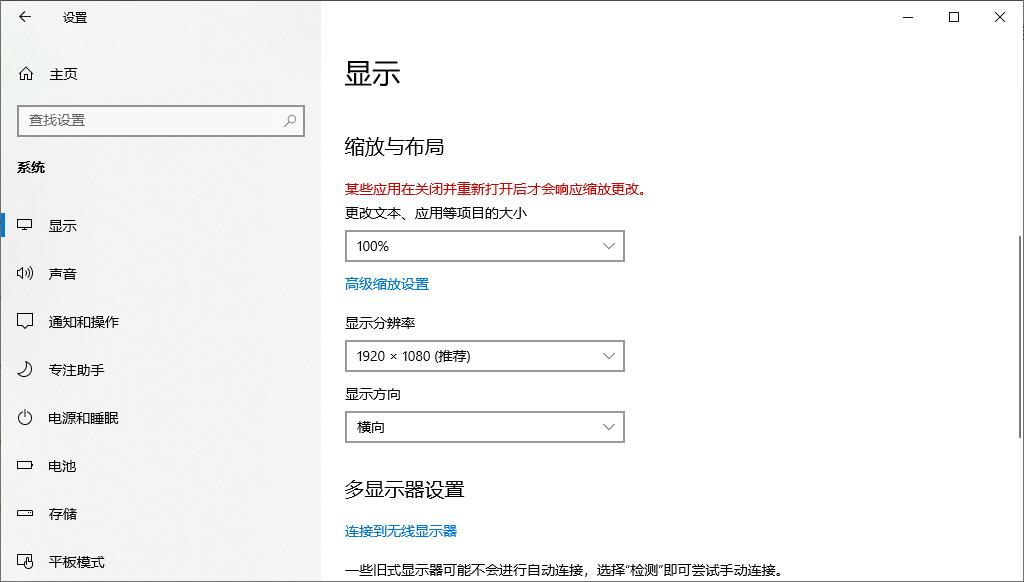Open 通知和操作 via its notification icon

(25, 321)
